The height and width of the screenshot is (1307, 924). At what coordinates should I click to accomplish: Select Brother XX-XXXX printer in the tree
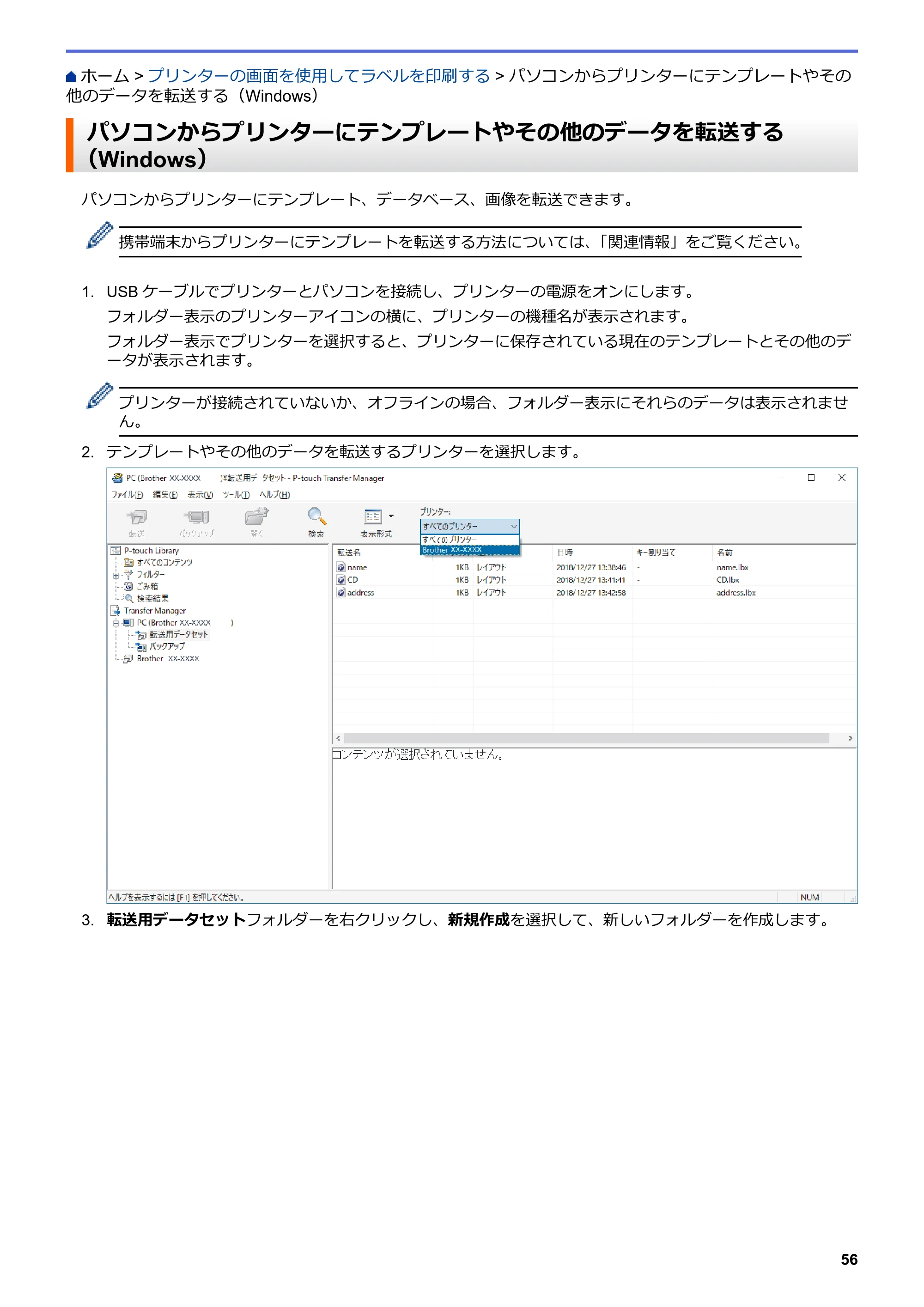(x=168, y=659)
